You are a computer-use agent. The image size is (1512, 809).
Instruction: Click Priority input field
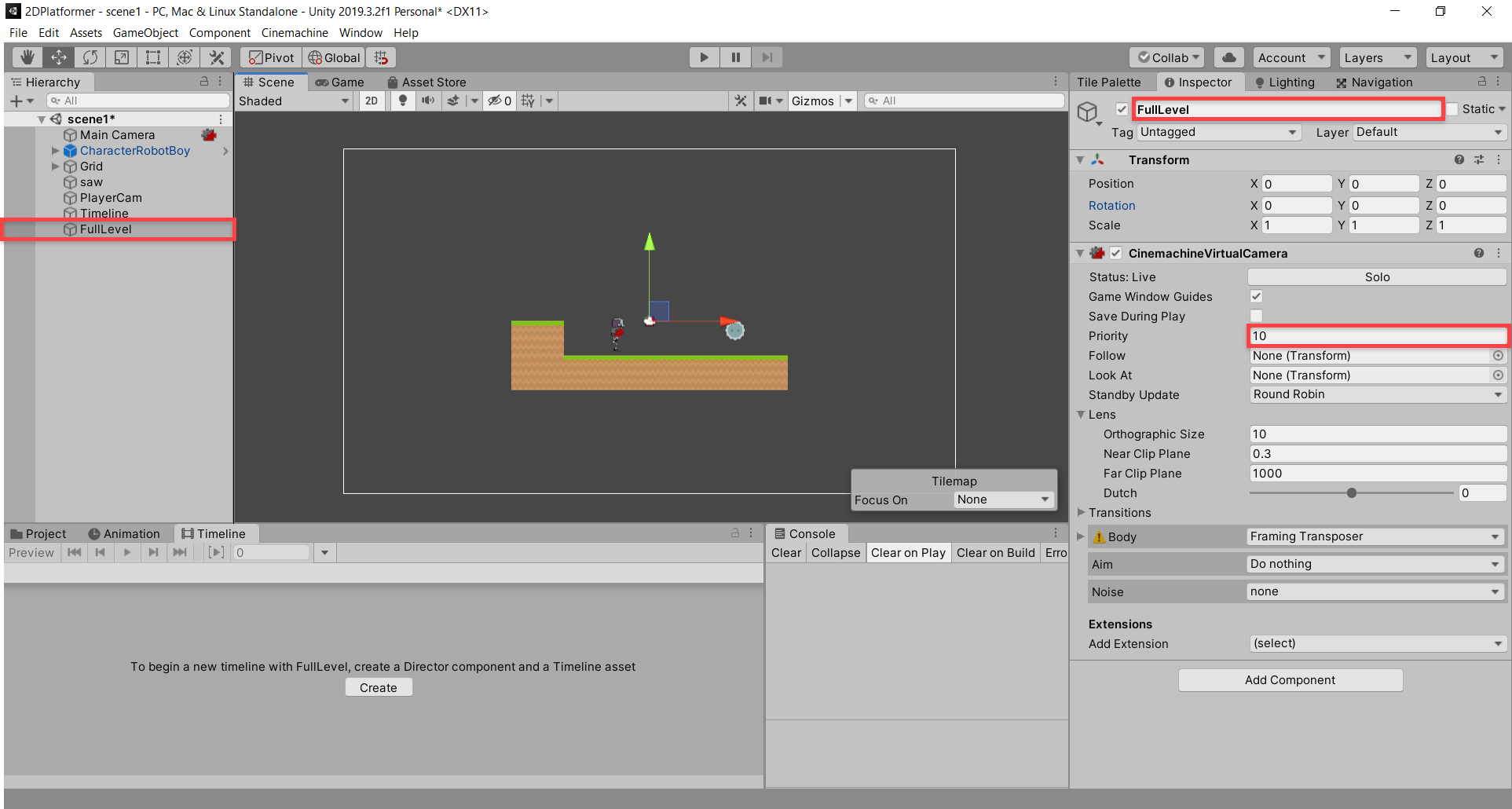[x=1378, y=335]
